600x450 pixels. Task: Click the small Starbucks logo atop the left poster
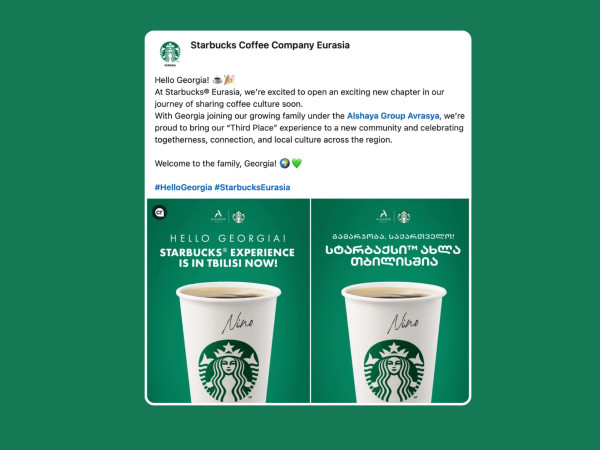click(x=239, y=217)
